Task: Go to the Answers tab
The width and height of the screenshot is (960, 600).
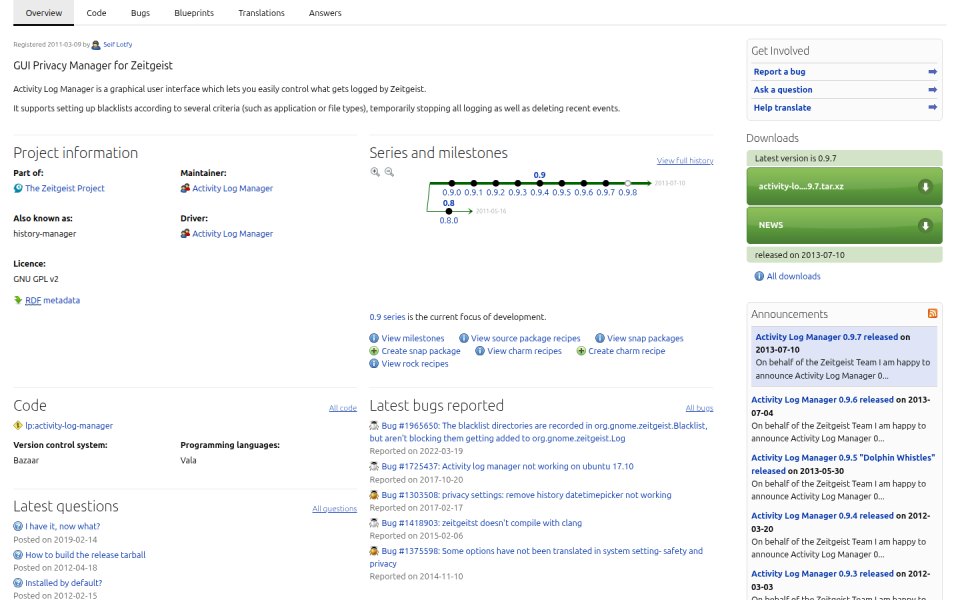Action: point(325,13)
